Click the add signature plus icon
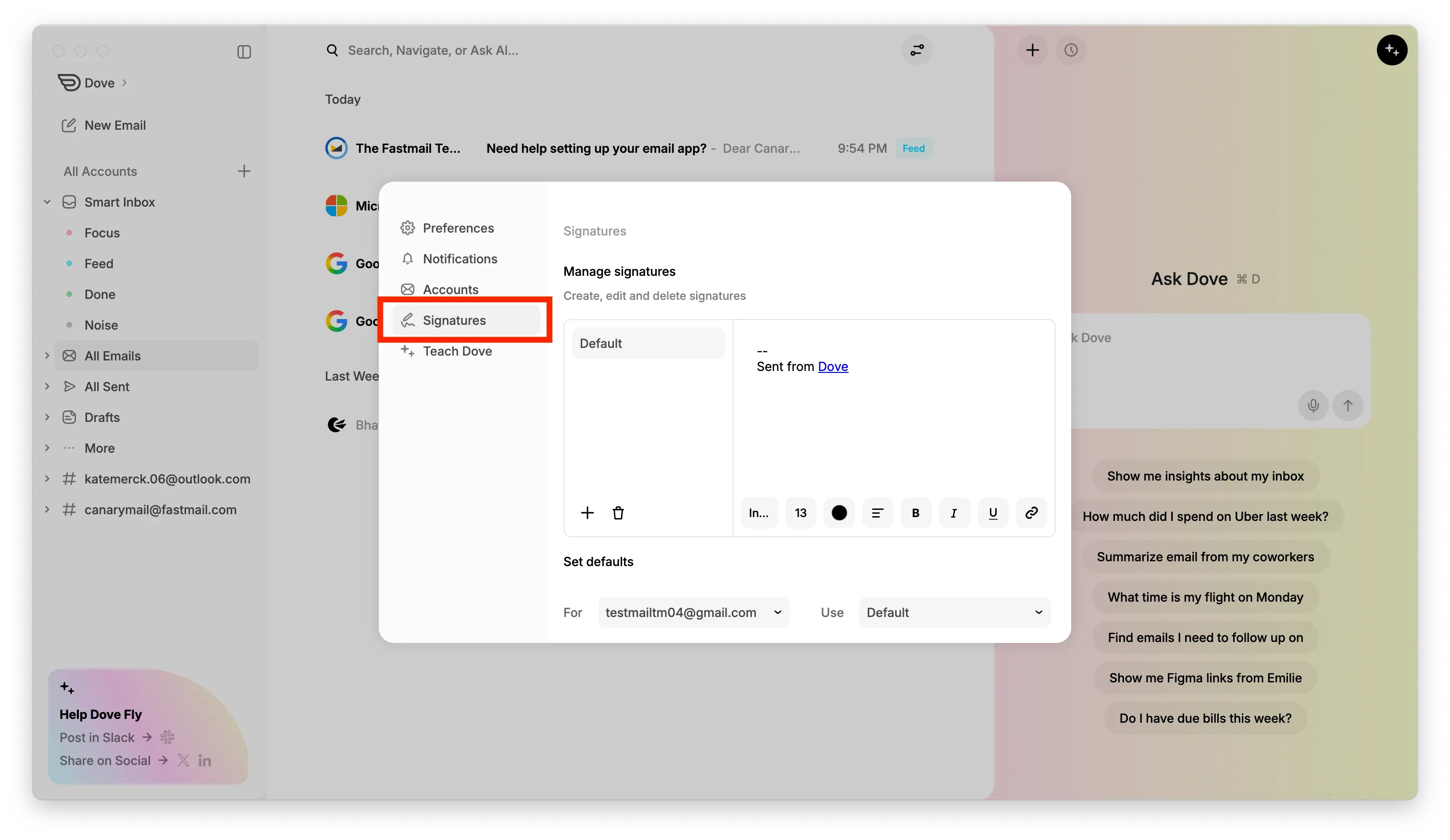 click(587, 513)
